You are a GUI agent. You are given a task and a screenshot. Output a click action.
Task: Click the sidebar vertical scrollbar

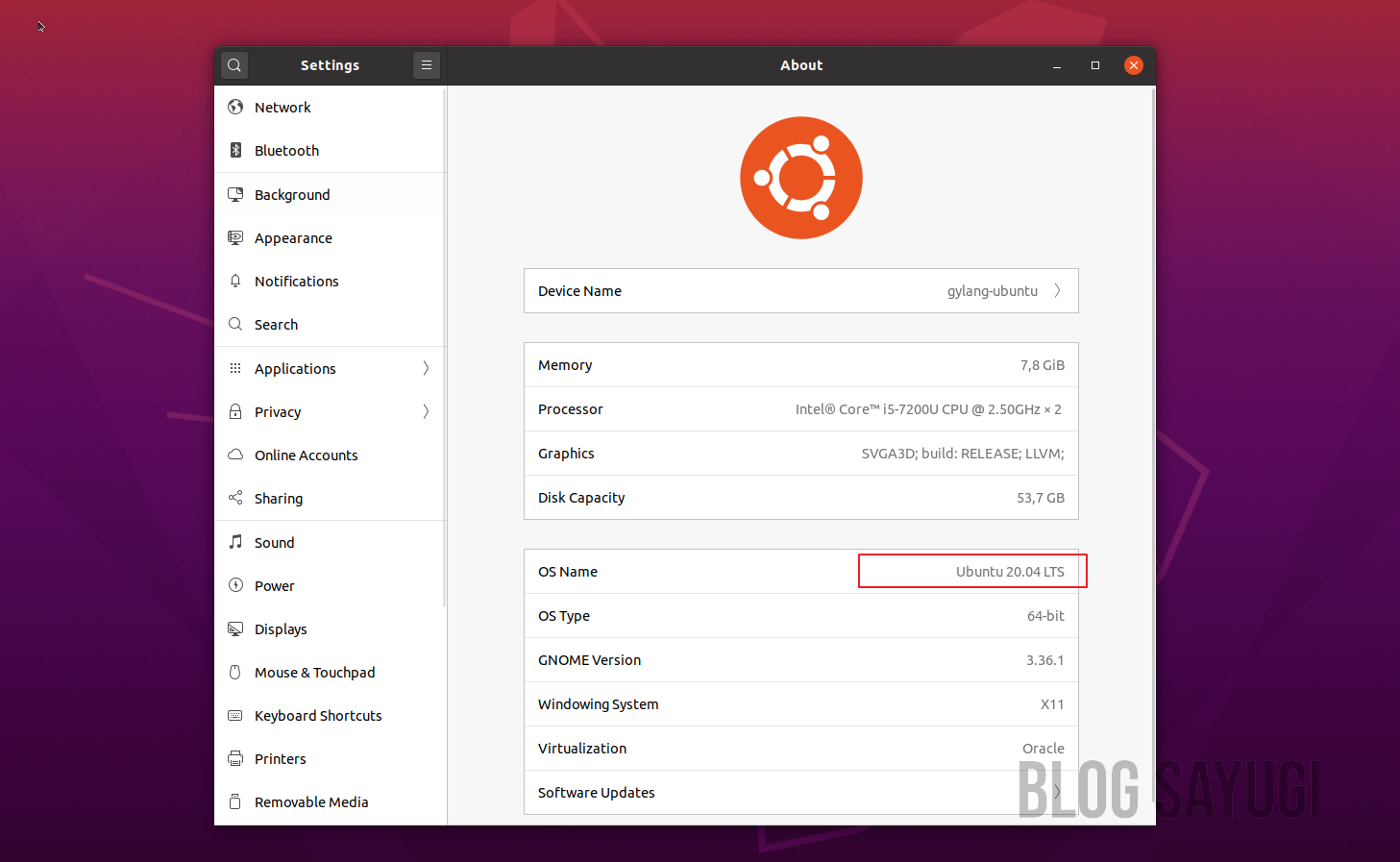click(x=444, y=347)
